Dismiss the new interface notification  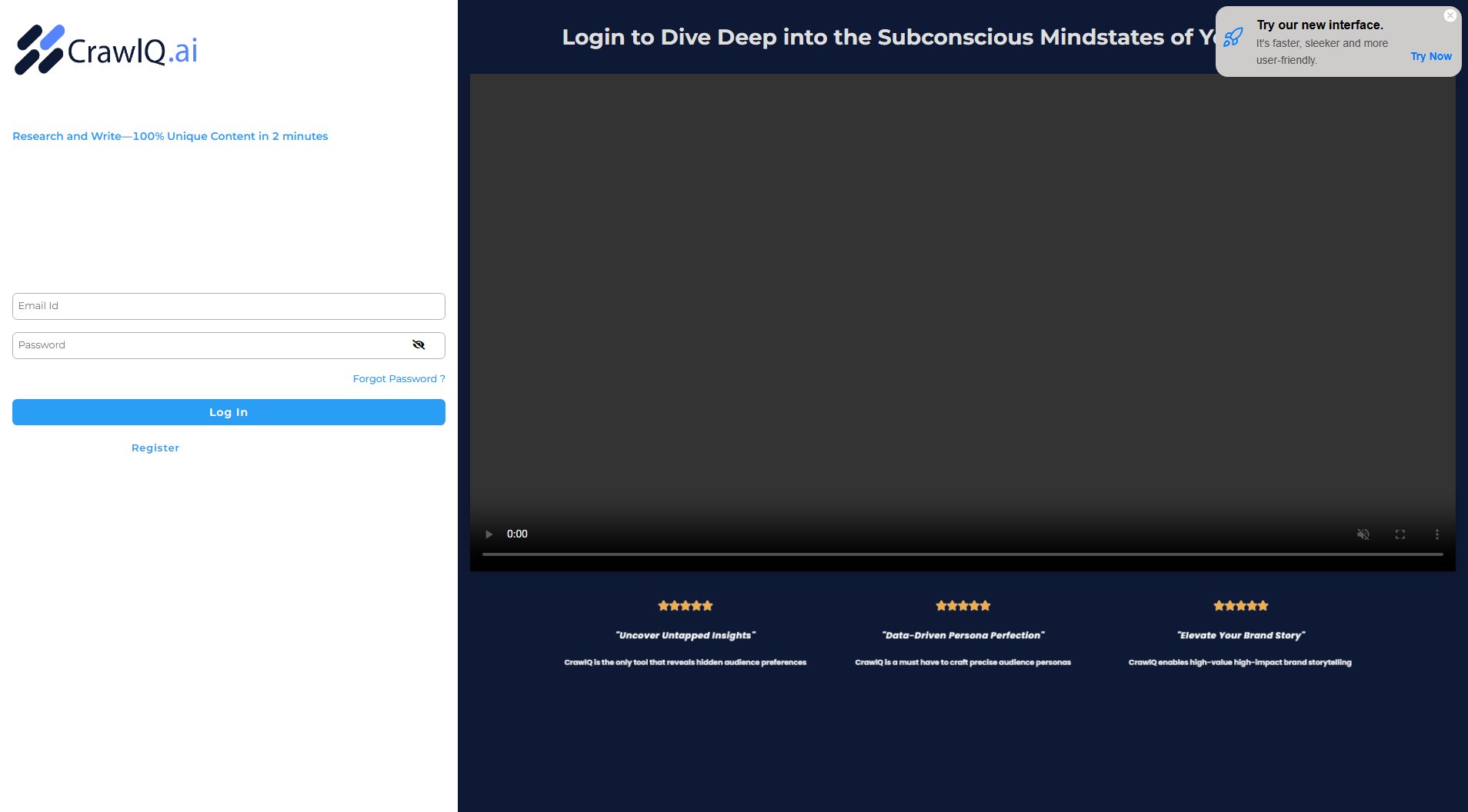point(1450,15)
